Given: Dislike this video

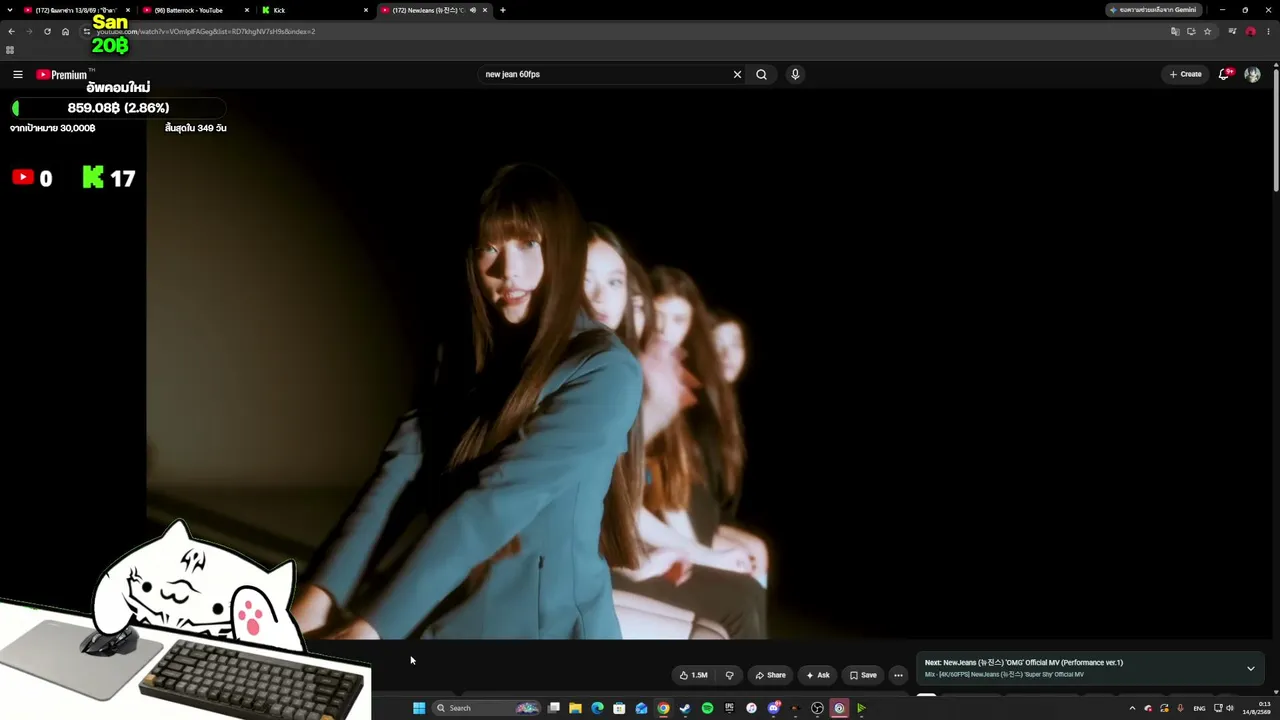Looking at the screenshot, I should click(729, 675).
